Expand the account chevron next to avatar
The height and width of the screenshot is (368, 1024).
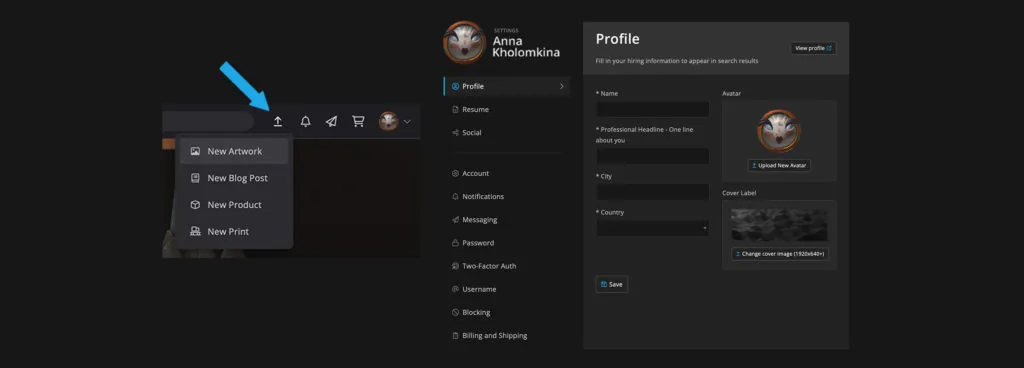[408, 121]
